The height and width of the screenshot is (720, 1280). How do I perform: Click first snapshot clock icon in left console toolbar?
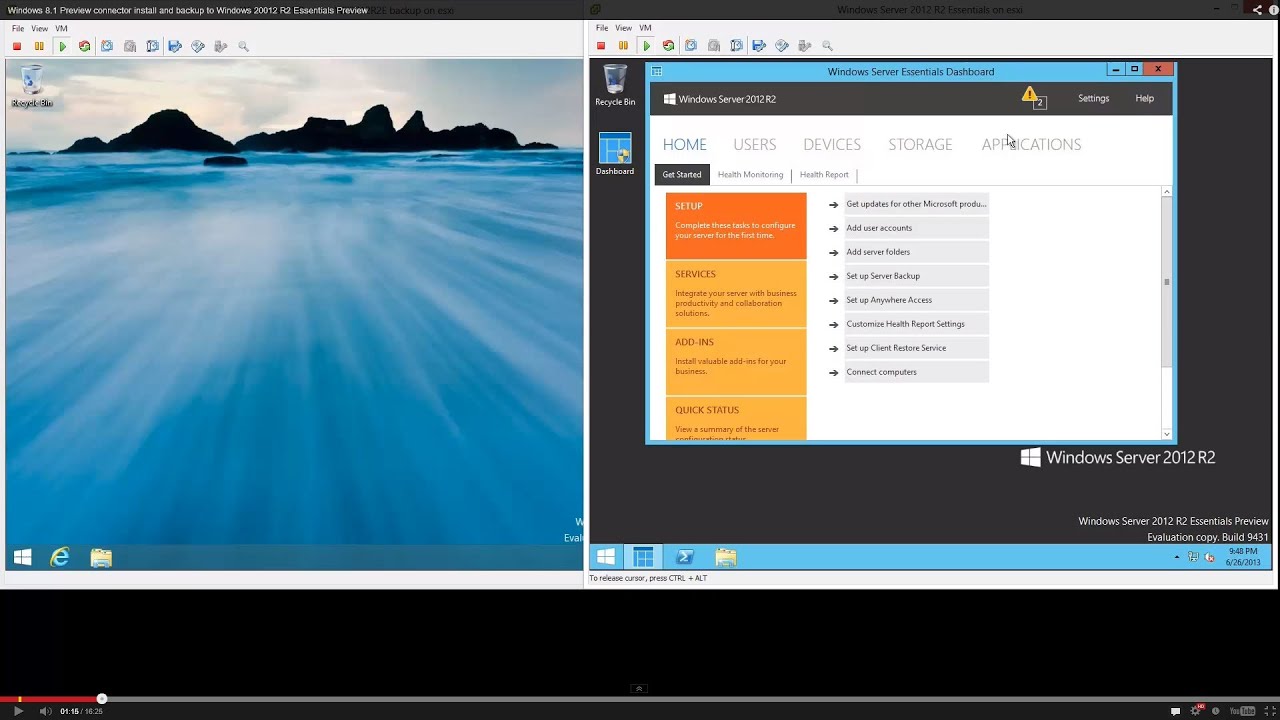pos(107,46)
